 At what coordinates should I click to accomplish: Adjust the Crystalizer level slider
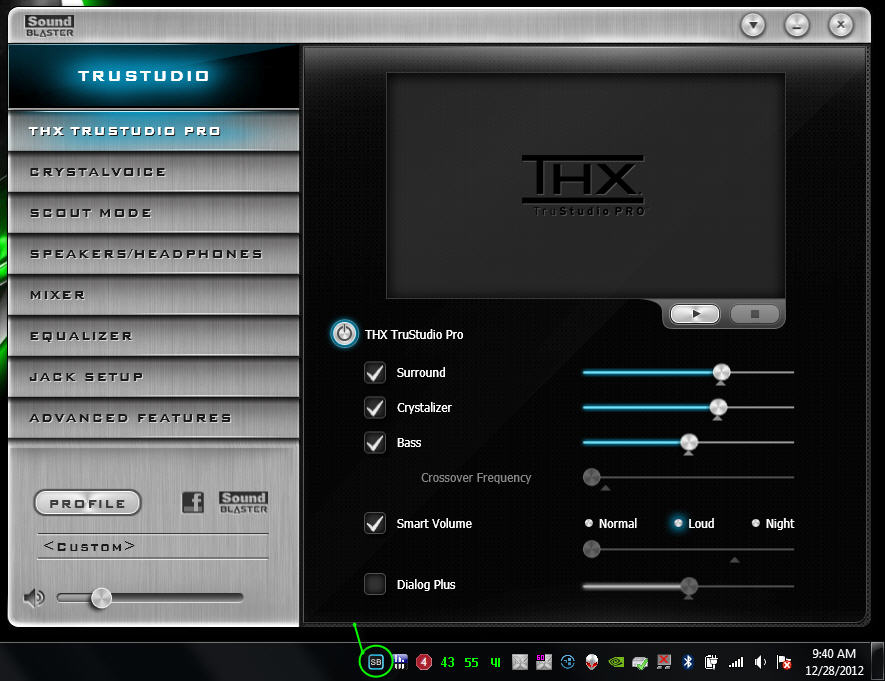pos(718,407)
